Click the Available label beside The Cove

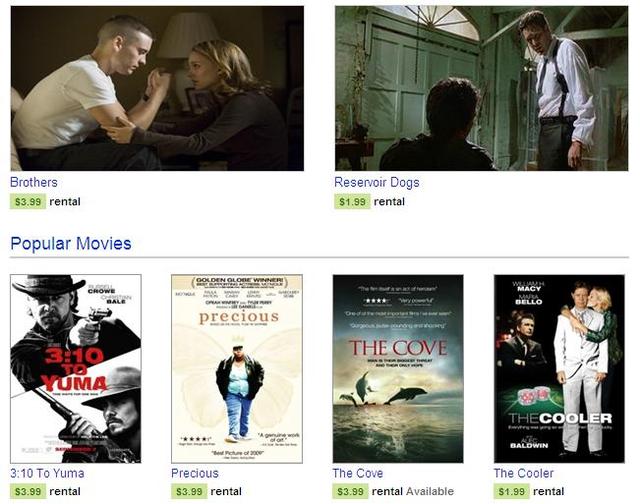click(430, 491)
